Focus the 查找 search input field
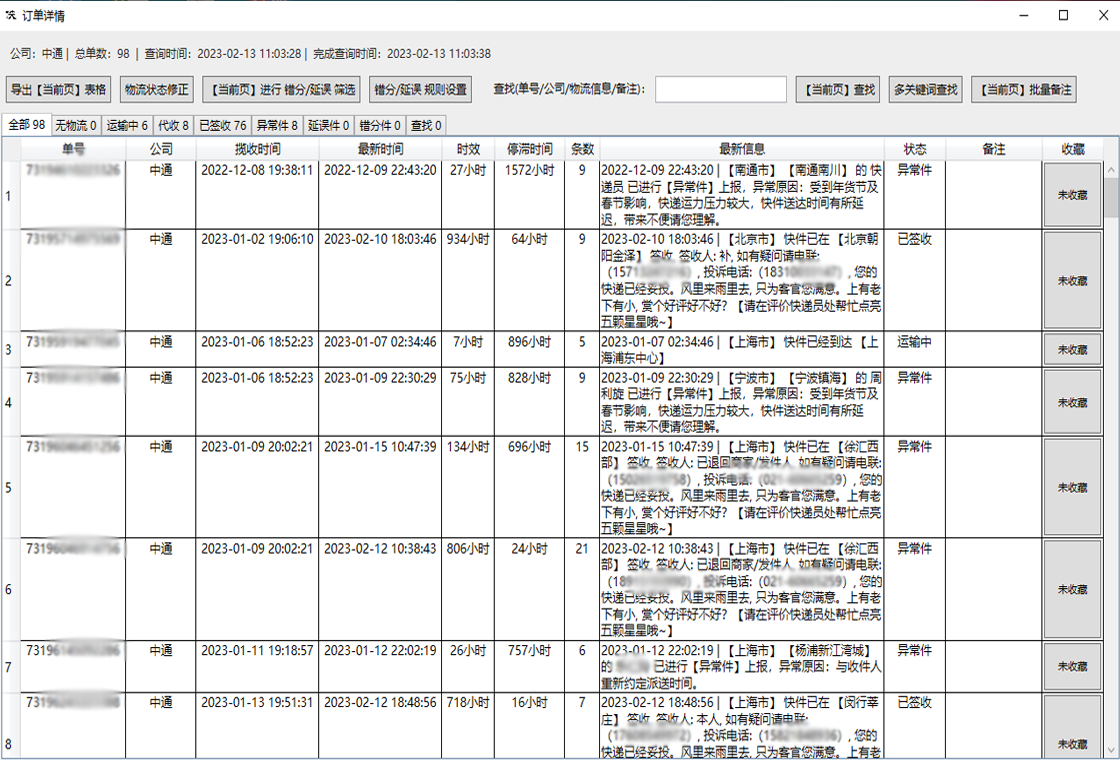1120x760 pixels. point(720,89)
